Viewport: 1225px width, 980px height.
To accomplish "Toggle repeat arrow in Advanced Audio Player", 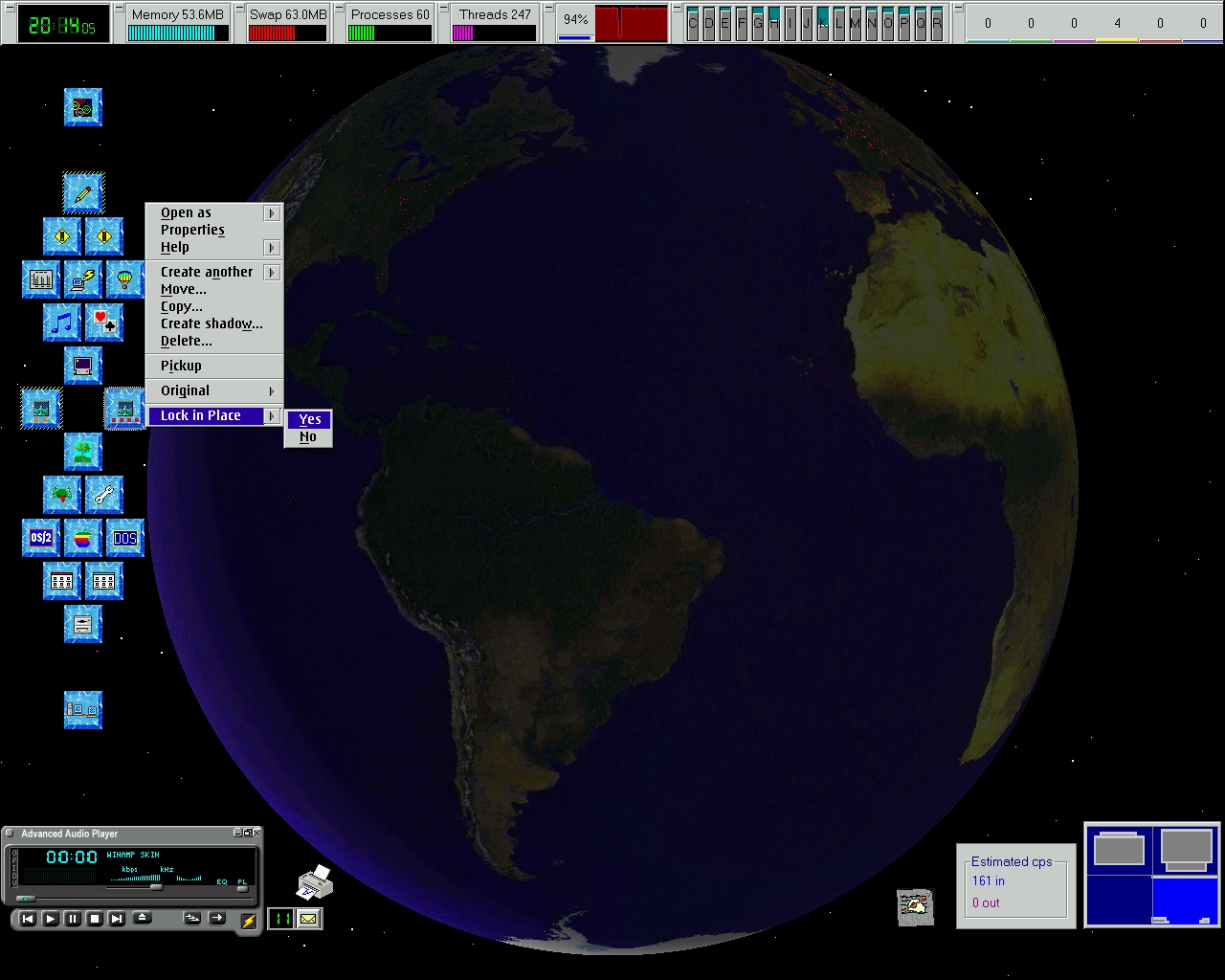I will pos(217,918).
